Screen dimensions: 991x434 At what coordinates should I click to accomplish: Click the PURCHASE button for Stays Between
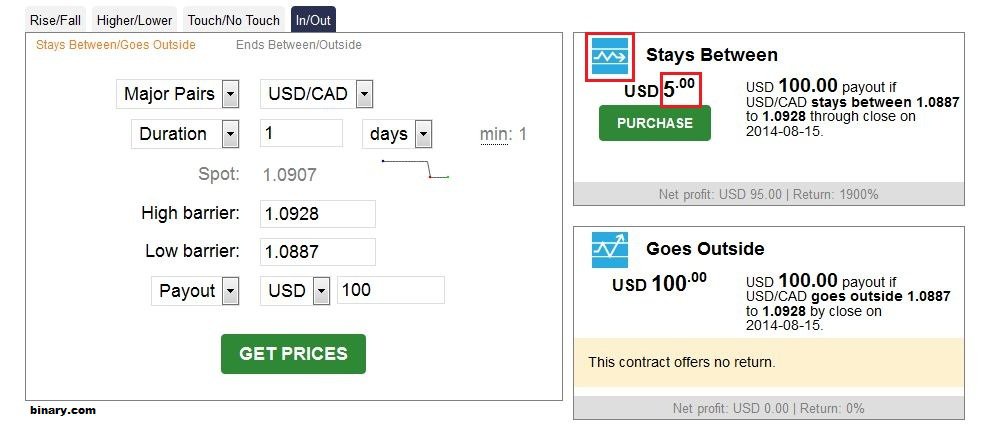pos(655,123)
